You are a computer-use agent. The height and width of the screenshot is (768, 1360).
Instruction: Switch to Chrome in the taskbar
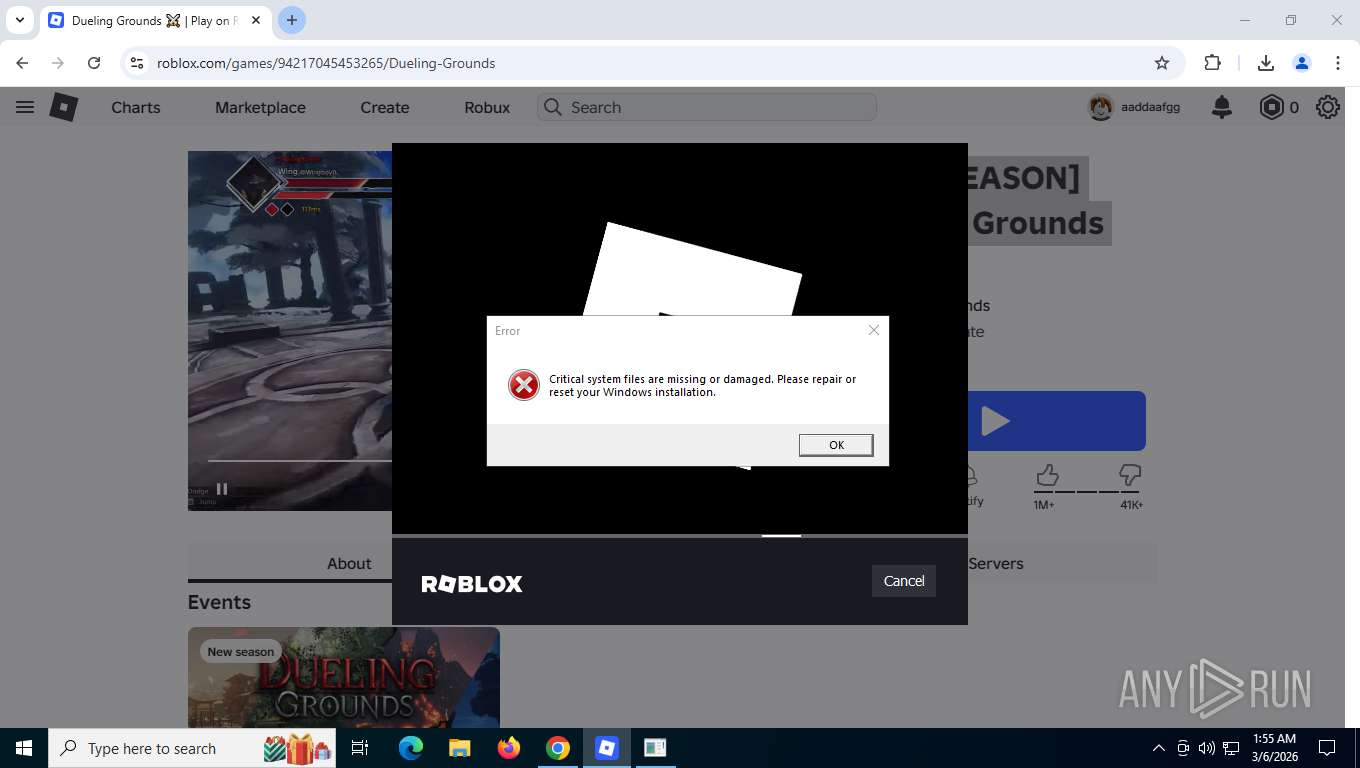pos(558,748)
